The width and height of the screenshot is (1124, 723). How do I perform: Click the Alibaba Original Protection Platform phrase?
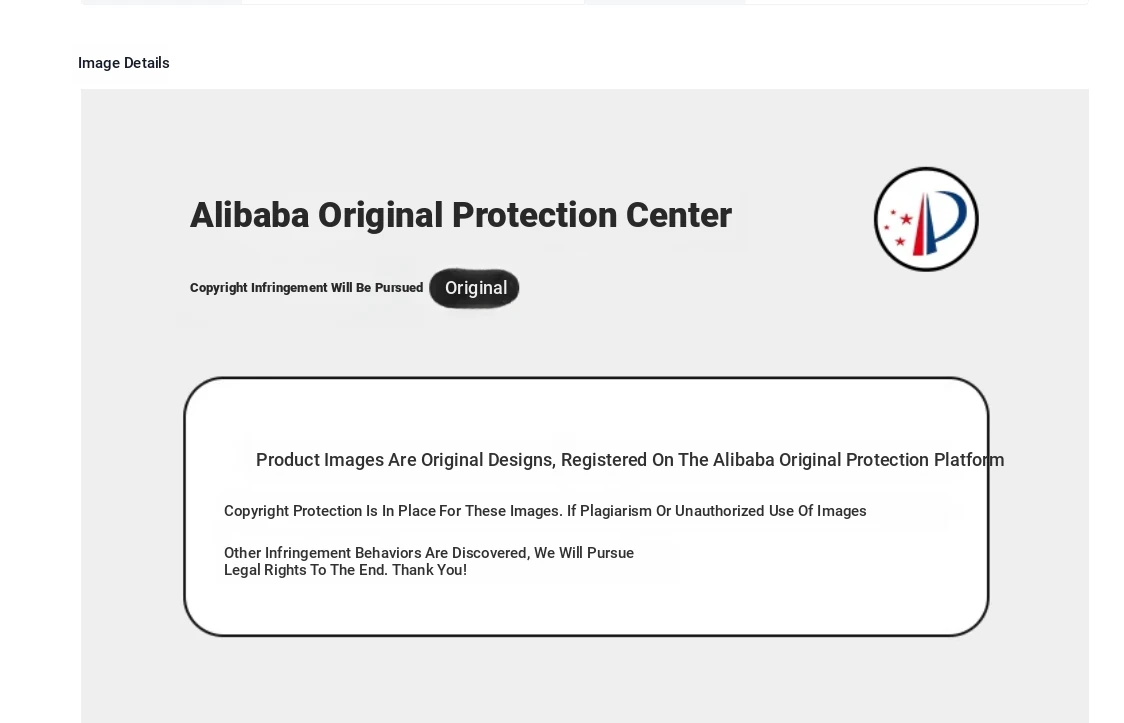click(859, 460)
